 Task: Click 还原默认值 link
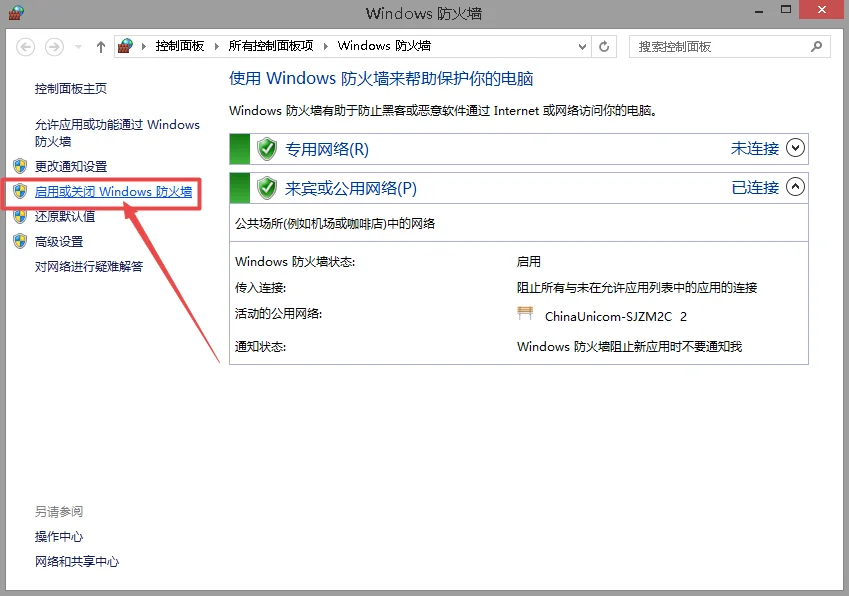point(65,217)
